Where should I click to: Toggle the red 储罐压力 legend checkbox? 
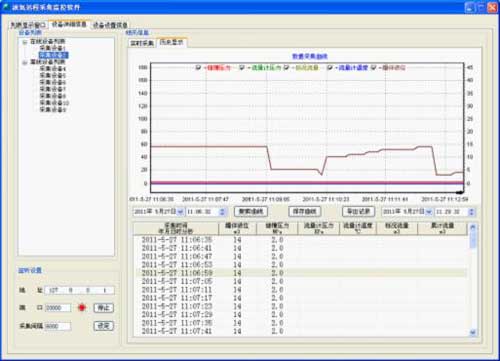(198, 68)
